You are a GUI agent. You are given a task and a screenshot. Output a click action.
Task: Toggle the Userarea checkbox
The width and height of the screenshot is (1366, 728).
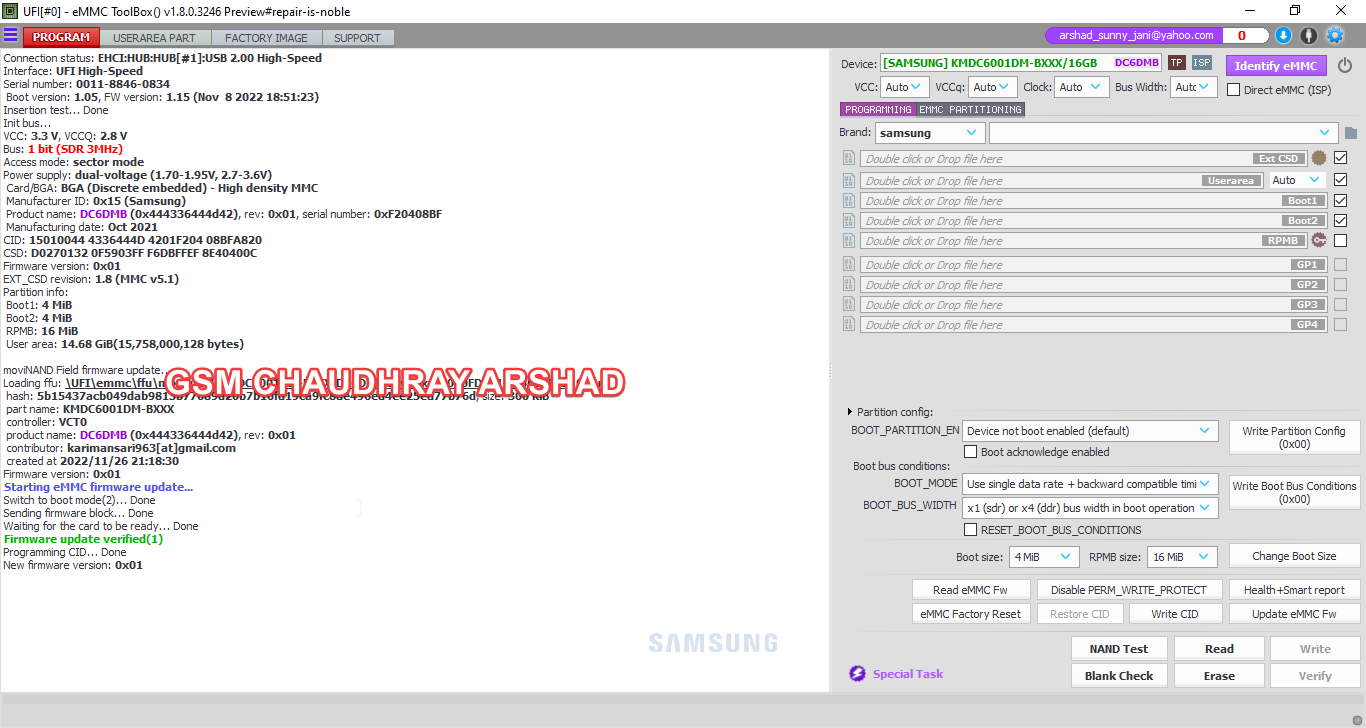point(1340,180)
